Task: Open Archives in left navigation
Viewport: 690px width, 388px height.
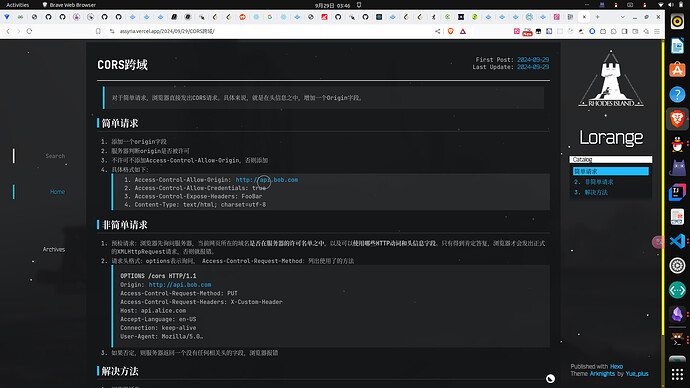Action: [54, 249]
